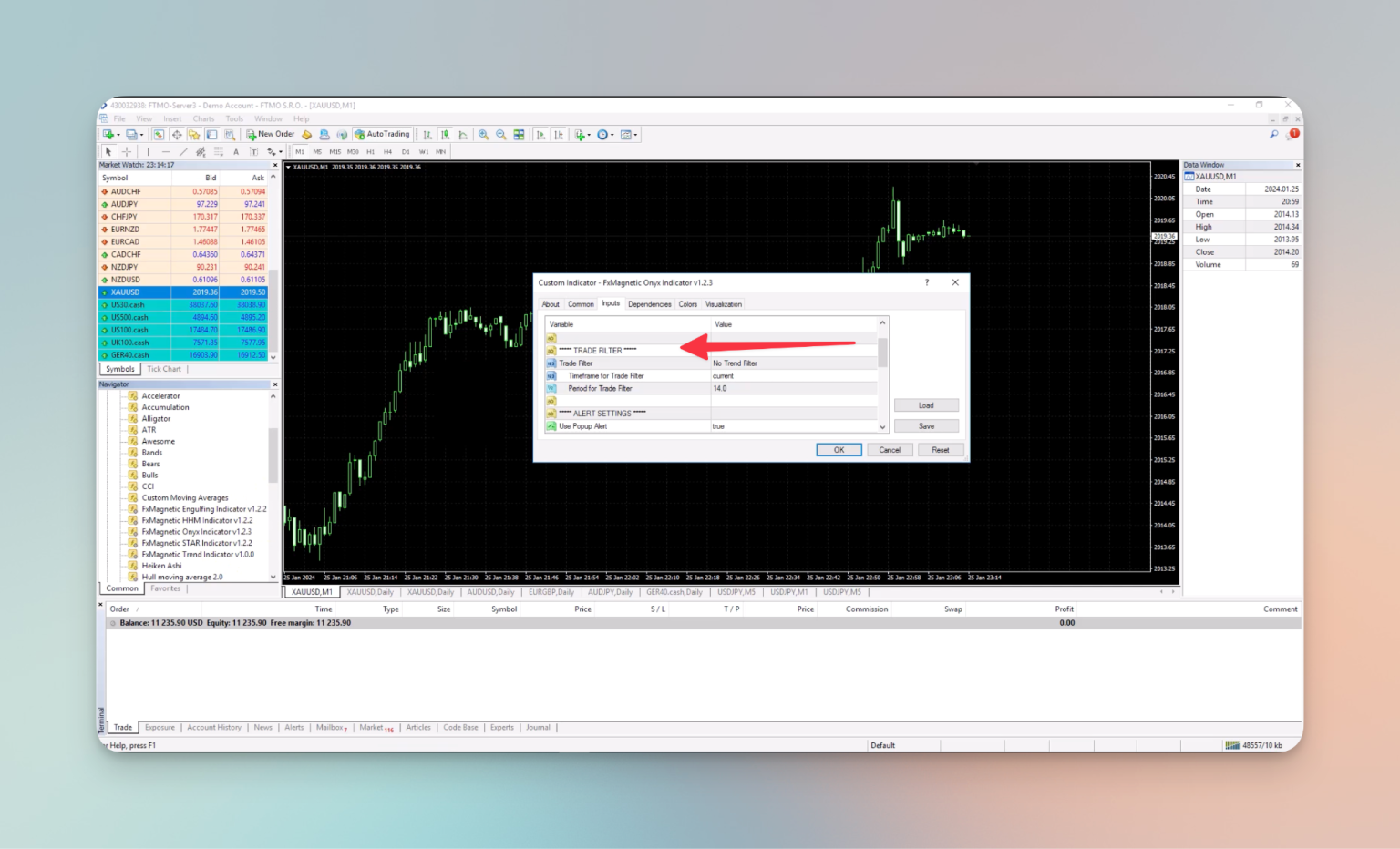
Task: Click the Zoom In chart icon
Action: coord(483,134)
